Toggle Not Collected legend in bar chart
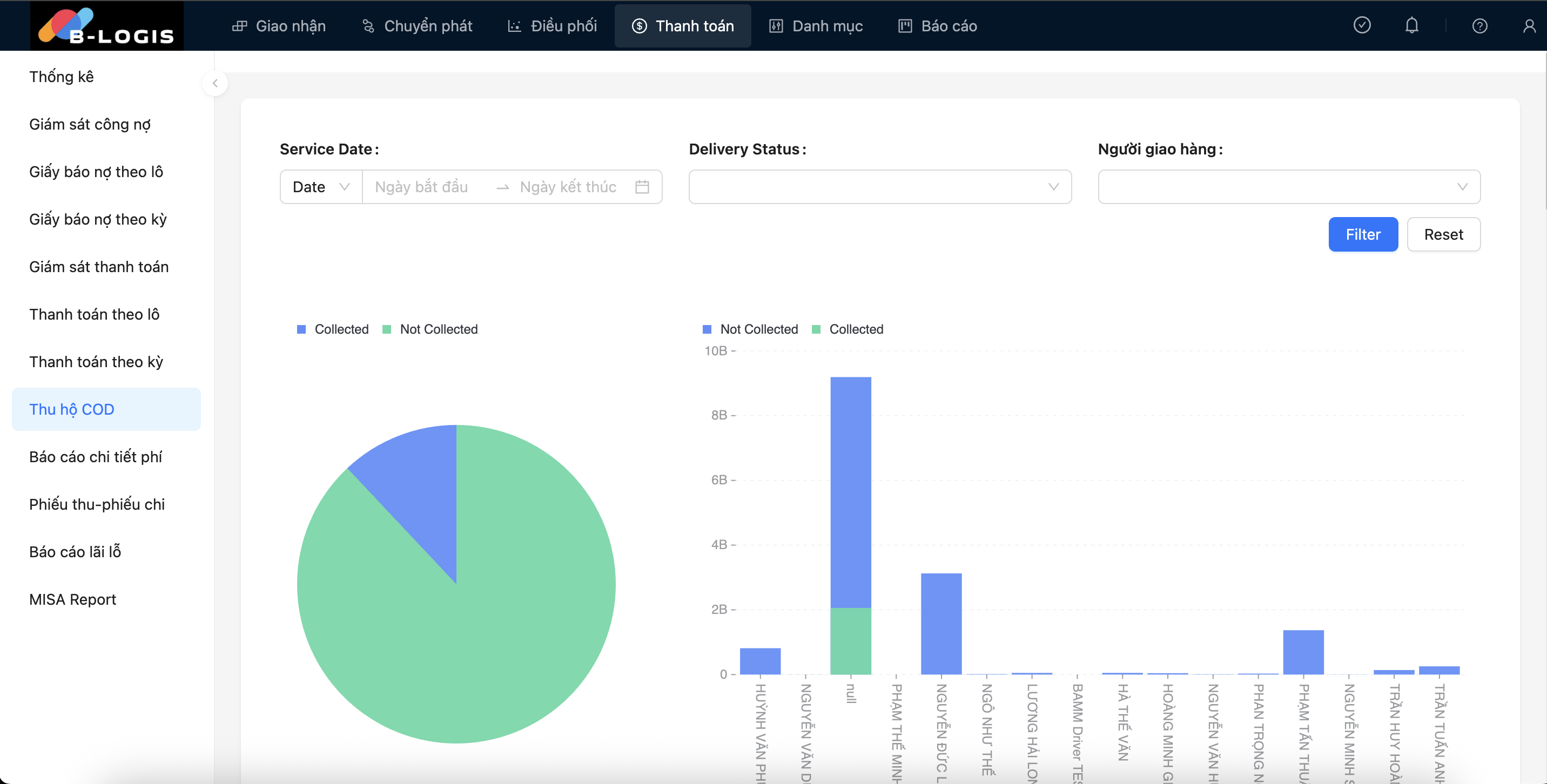The image size is (1547, 784). coord(750,329)
